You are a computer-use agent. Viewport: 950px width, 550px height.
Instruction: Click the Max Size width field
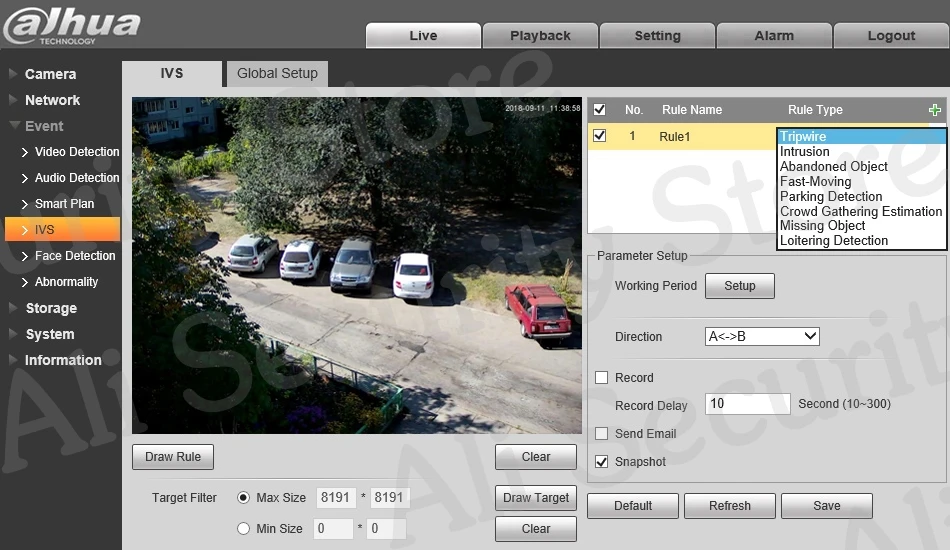click(336, 497)
